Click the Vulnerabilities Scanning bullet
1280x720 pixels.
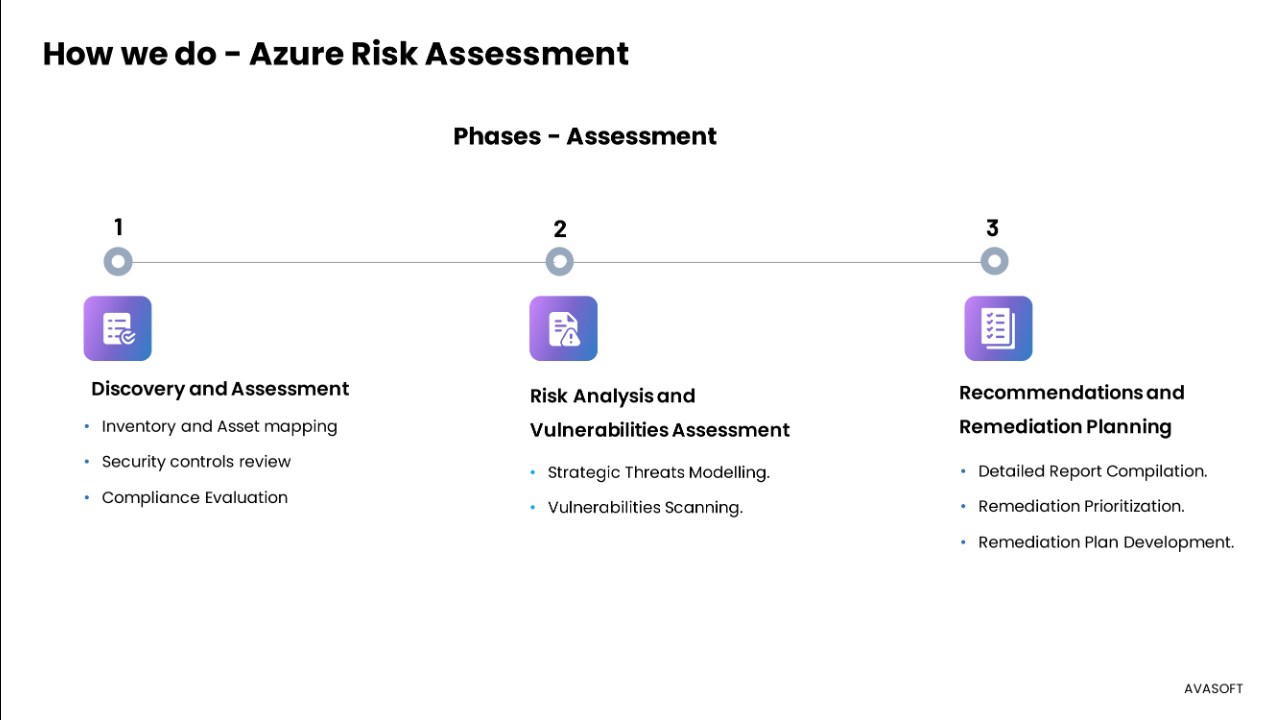pyautogui.click(x=645, y=508)
